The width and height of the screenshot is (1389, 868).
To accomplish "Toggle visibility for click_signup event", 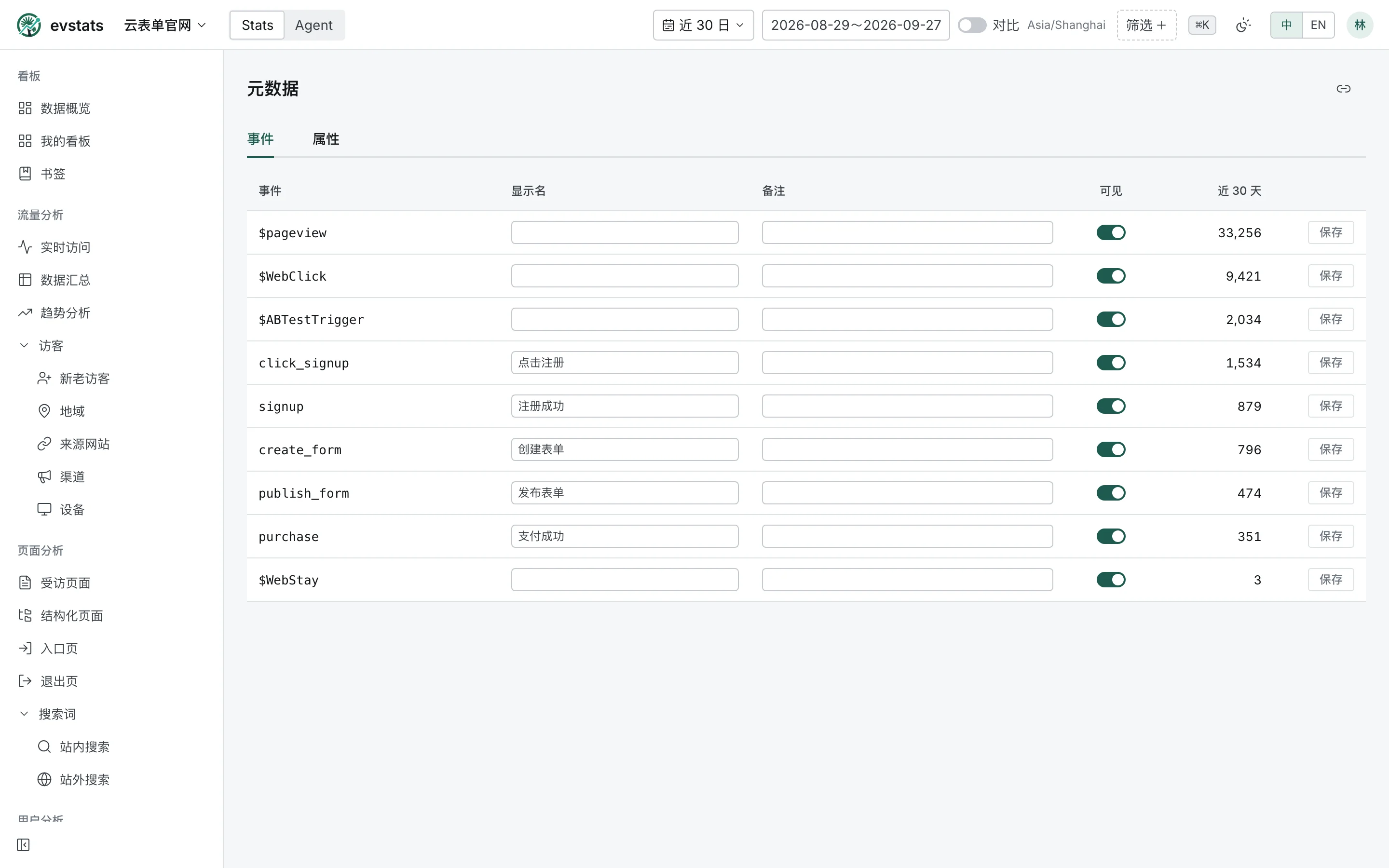I will tap(1111, 363).
